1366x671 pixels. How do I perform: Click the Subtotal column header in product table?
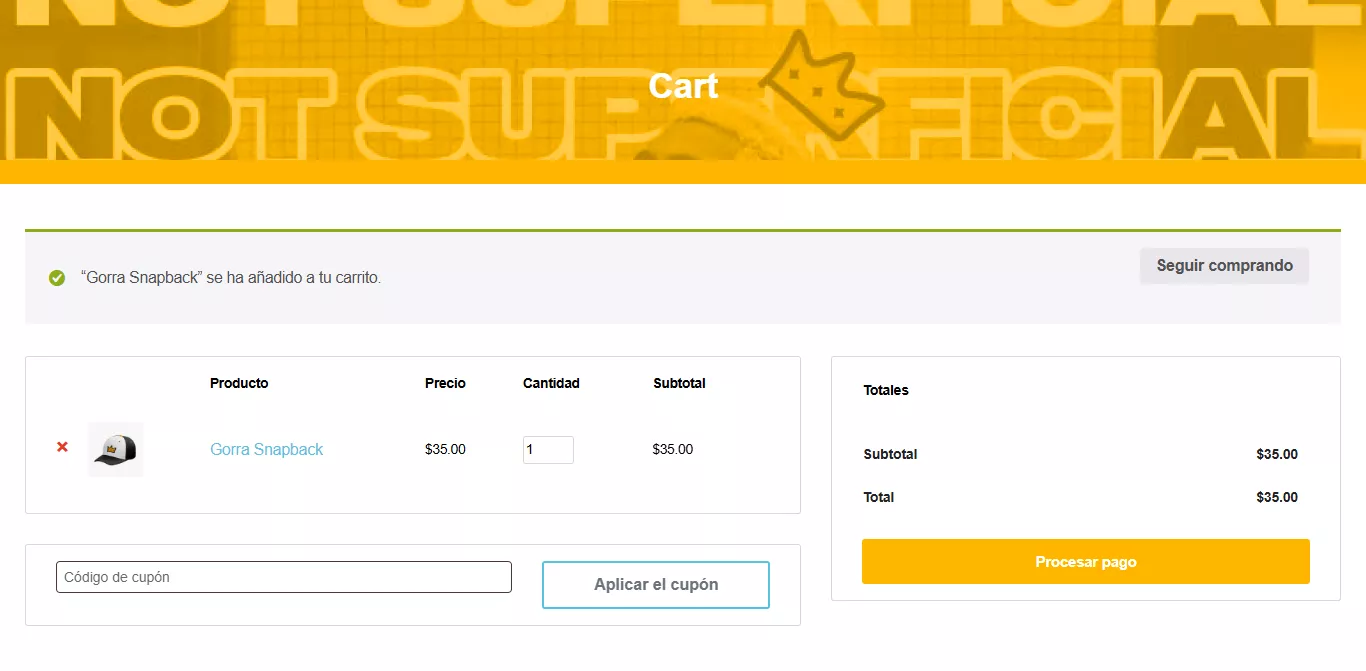pyautogui.click(x=679, y=383)
